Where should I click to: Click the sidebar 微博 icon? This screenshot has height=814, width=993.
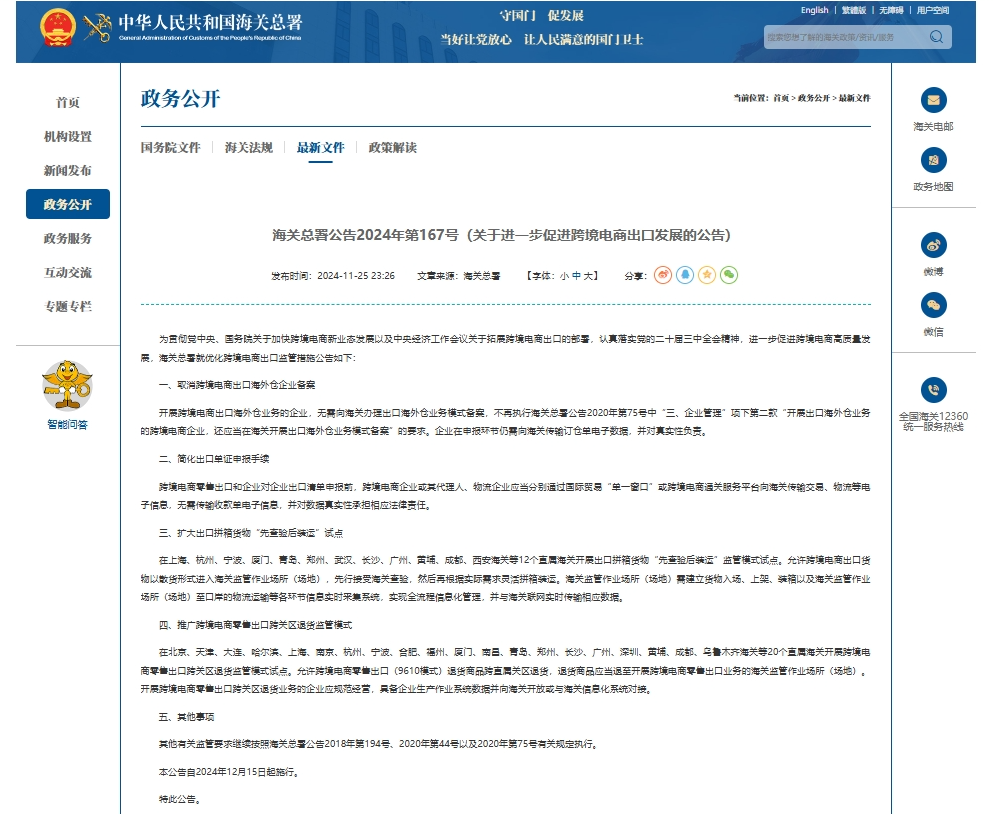click(933, 245)
